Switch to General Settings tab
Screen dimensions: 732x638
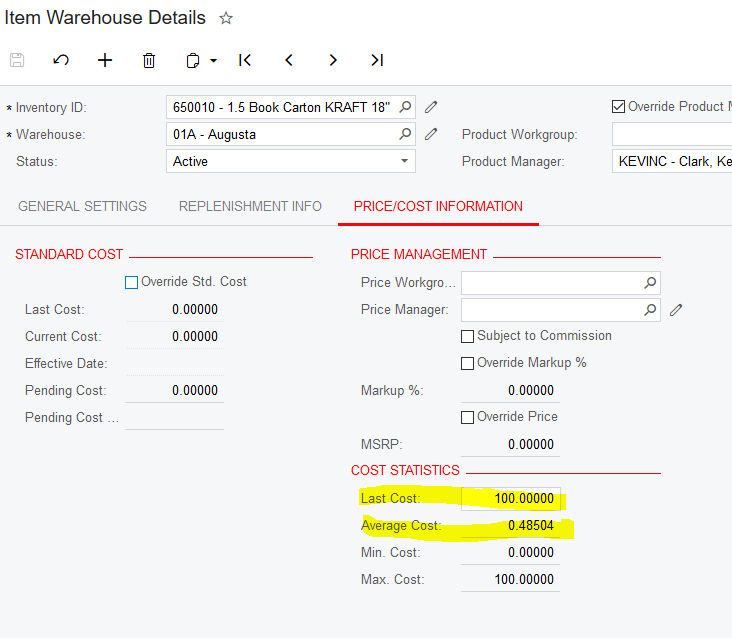[x=83, y=207]
